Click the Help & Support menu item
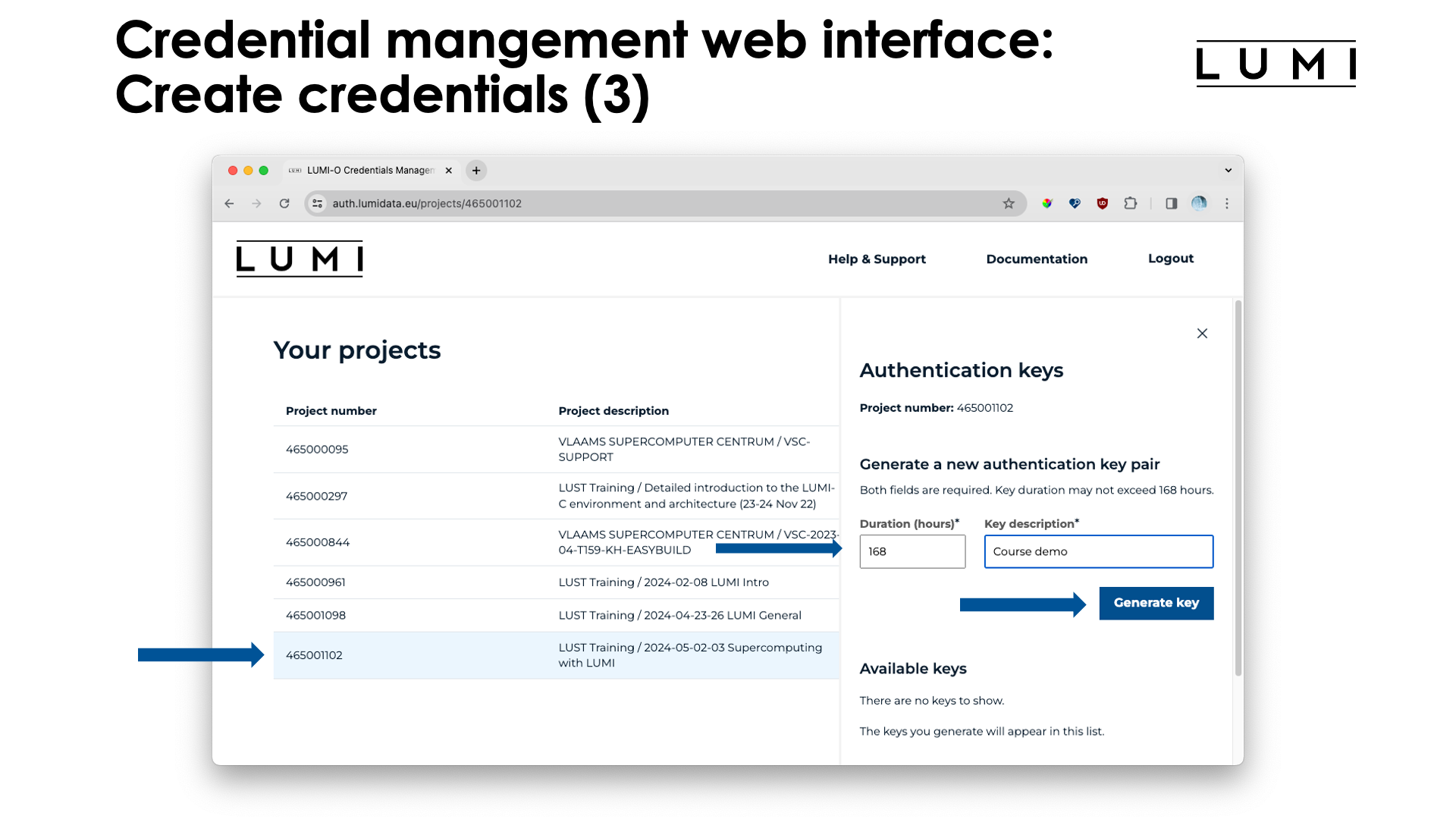Screen dimensions: 1456x819 tap(877, 258)
